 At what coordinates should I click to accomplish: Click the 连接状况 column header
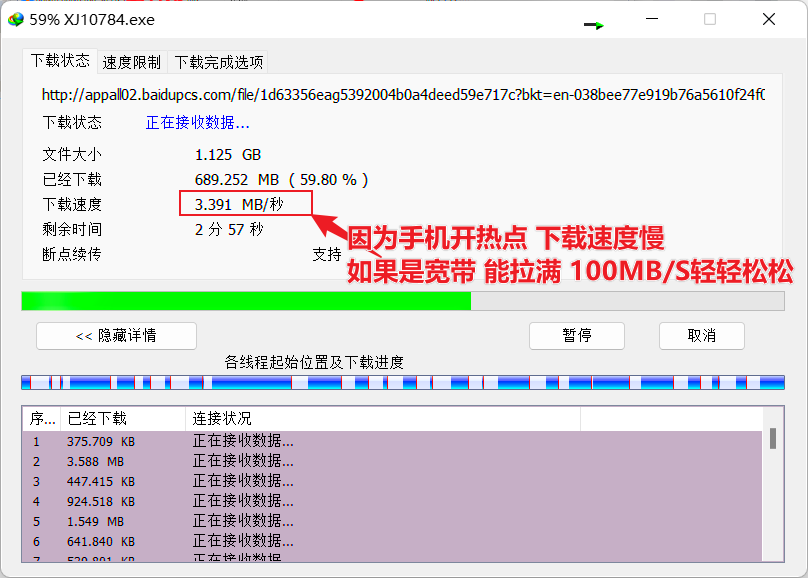click(383, 418)
